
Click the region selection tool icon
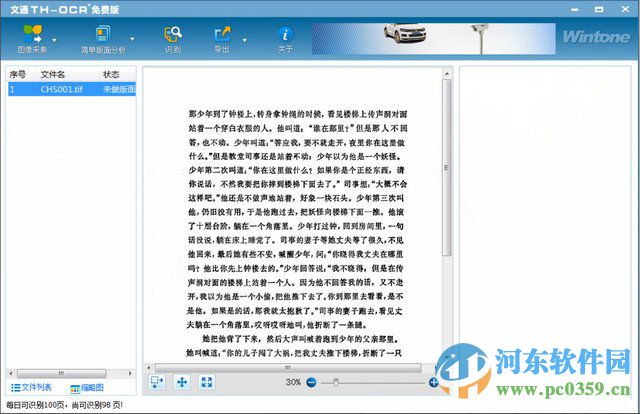157,382
